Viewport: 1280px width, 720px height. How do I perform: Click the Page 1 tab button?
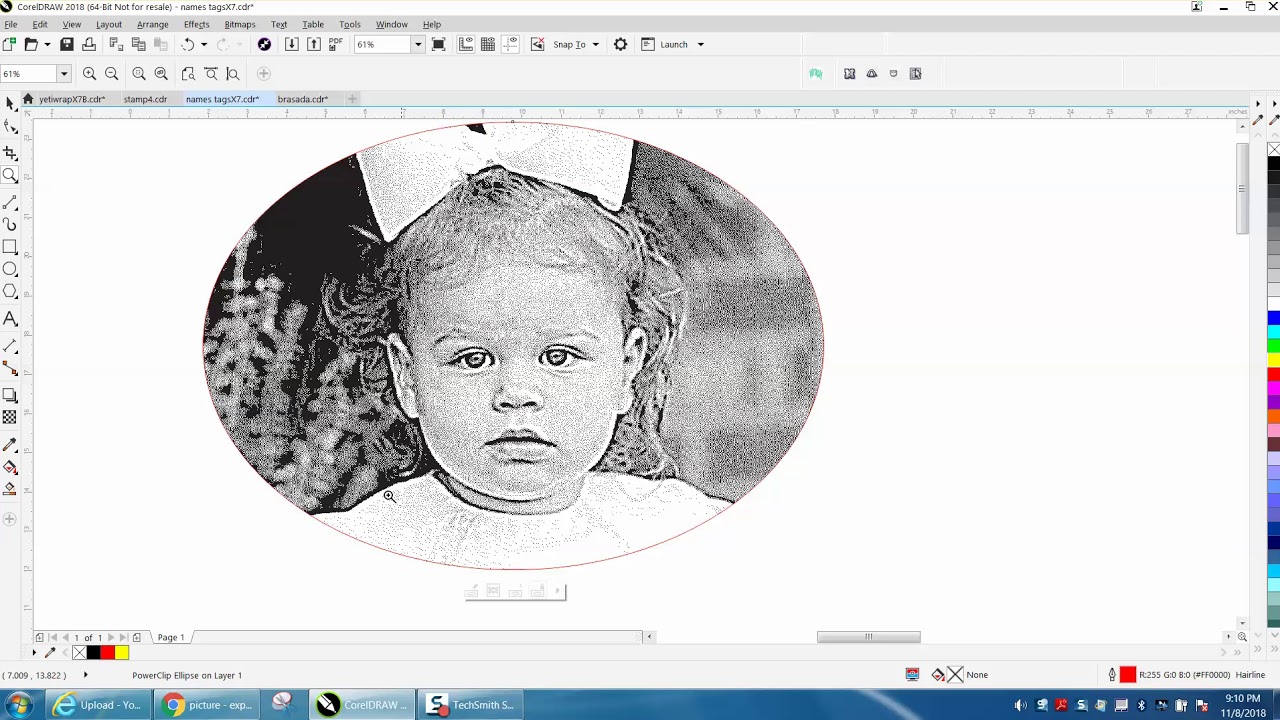[x=170, y=637]
